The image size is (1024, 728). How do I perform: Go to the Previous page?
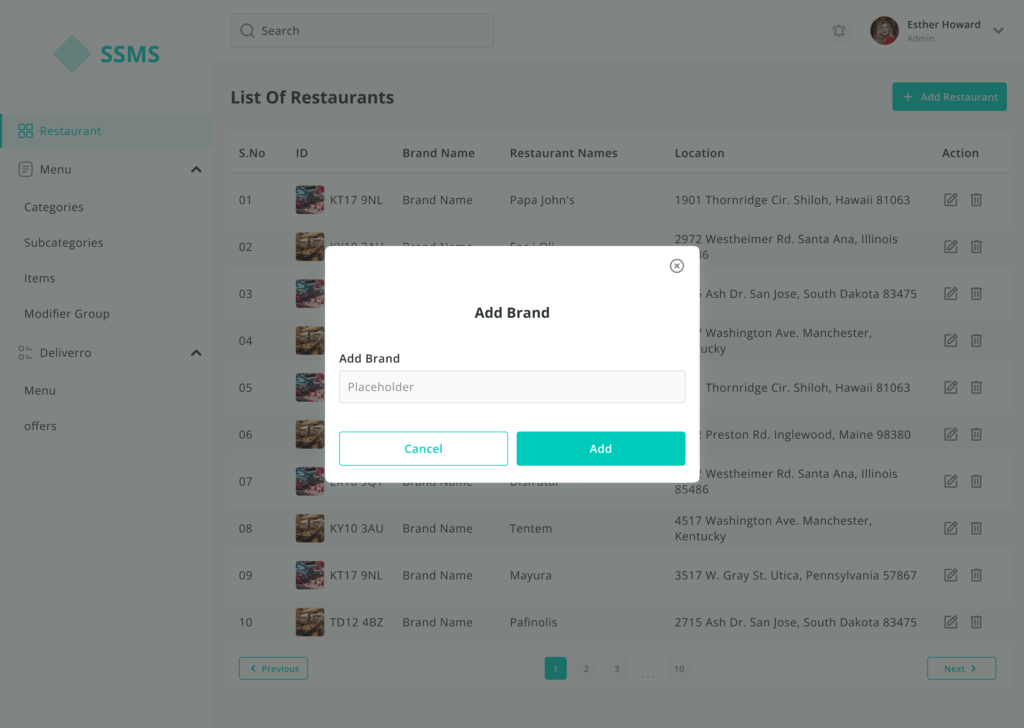point(274,669)
